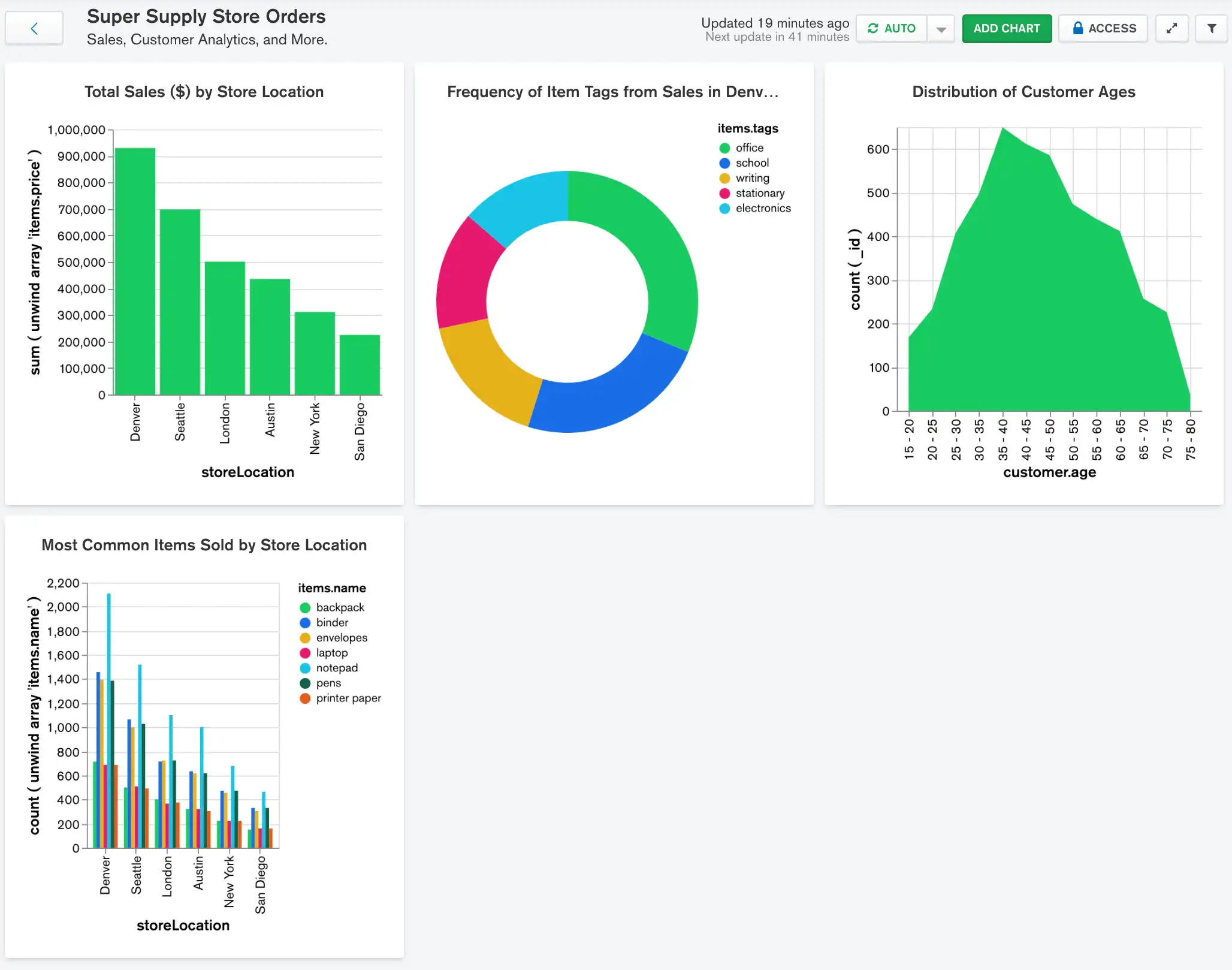1232x970 pixels.
Task: Click the back navigation arrow icon
Action: tap(34, 27)
